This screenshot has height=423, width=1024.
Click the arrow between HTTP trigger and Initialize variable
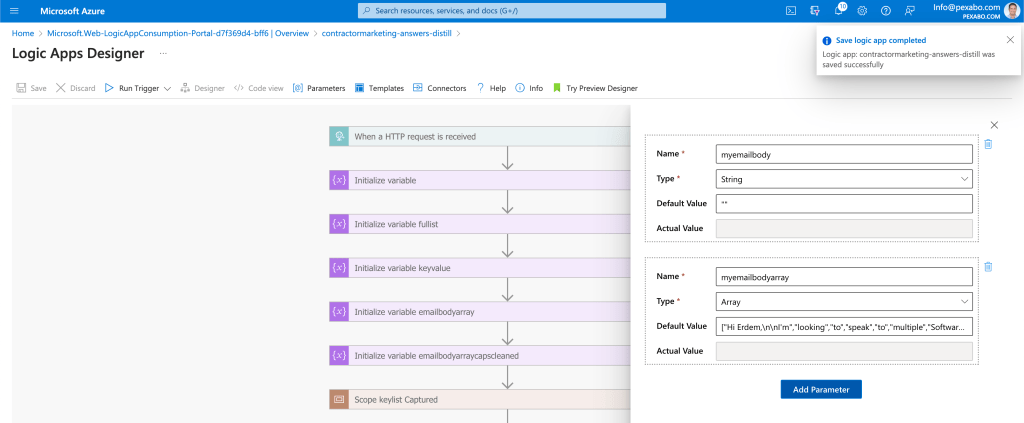tap(507, 158)
